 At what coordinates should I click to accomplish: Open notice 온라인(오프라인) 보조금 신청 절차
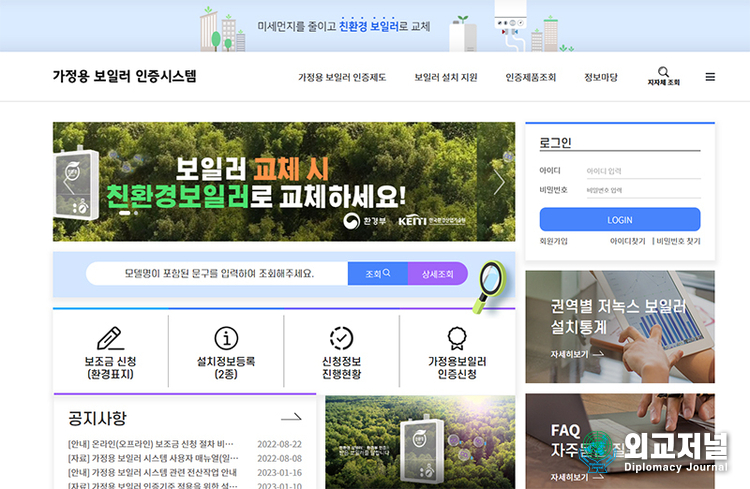(x=151, y=444)
